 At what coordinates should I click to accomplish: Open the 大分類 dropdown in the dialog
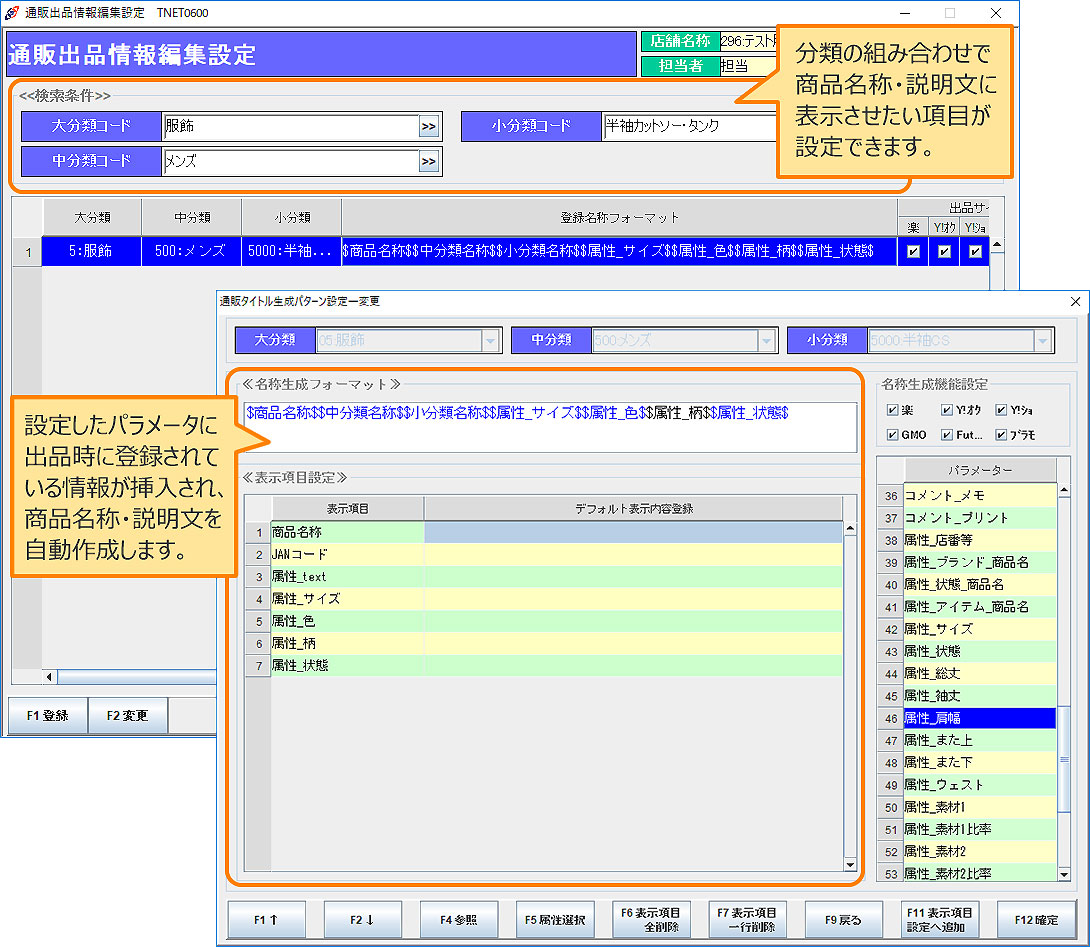pyautogui.click(x=490, y=341)
